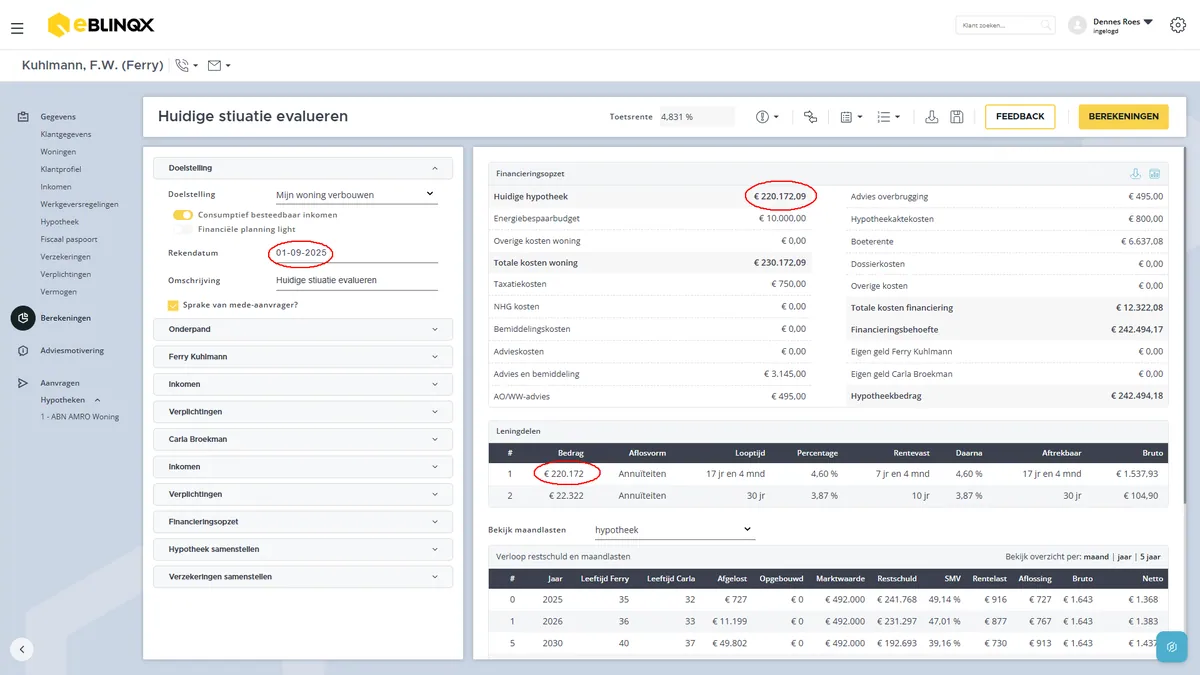1200x675 pixels.
Task: Open the list options menu
Action: click(888, 117)
